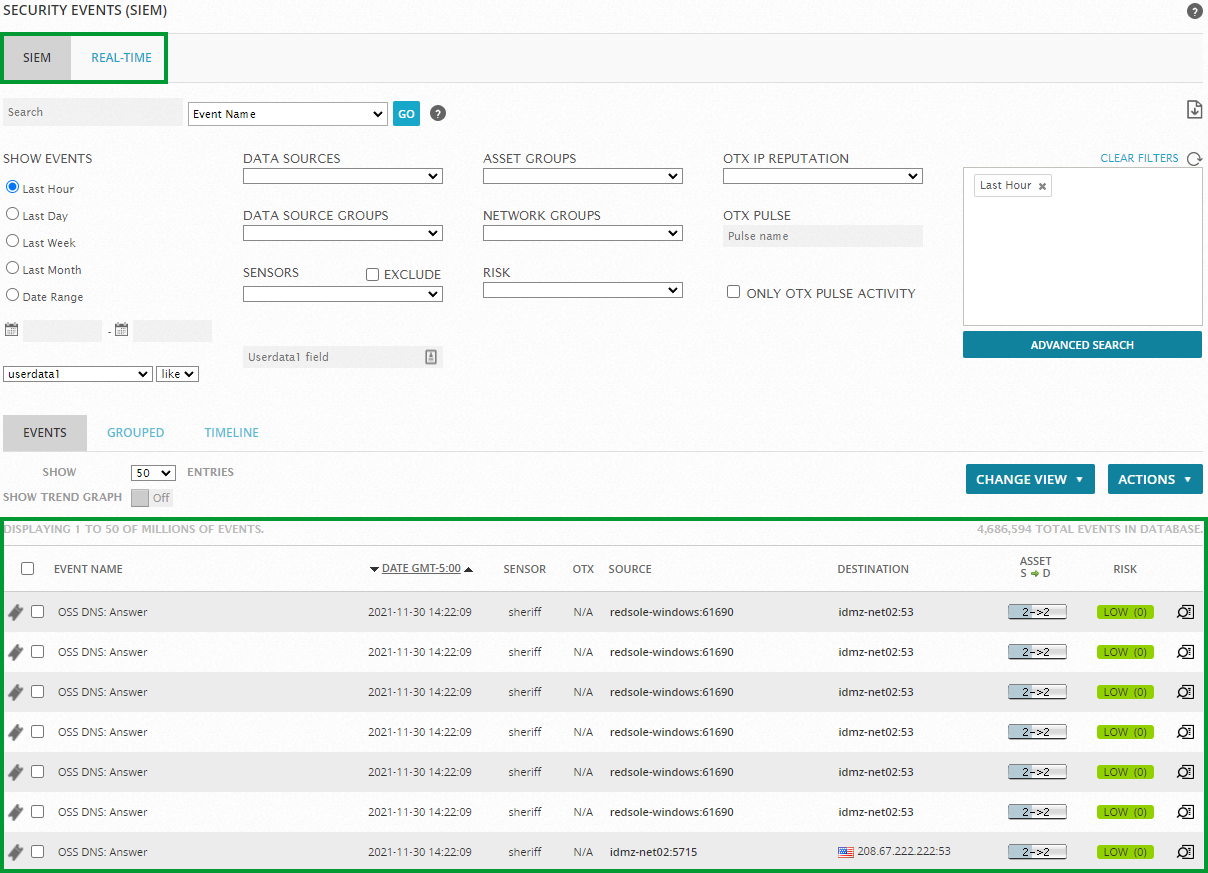Click the start date input field
Viewport: 1208px width, 873px height.
click(62, 331)
